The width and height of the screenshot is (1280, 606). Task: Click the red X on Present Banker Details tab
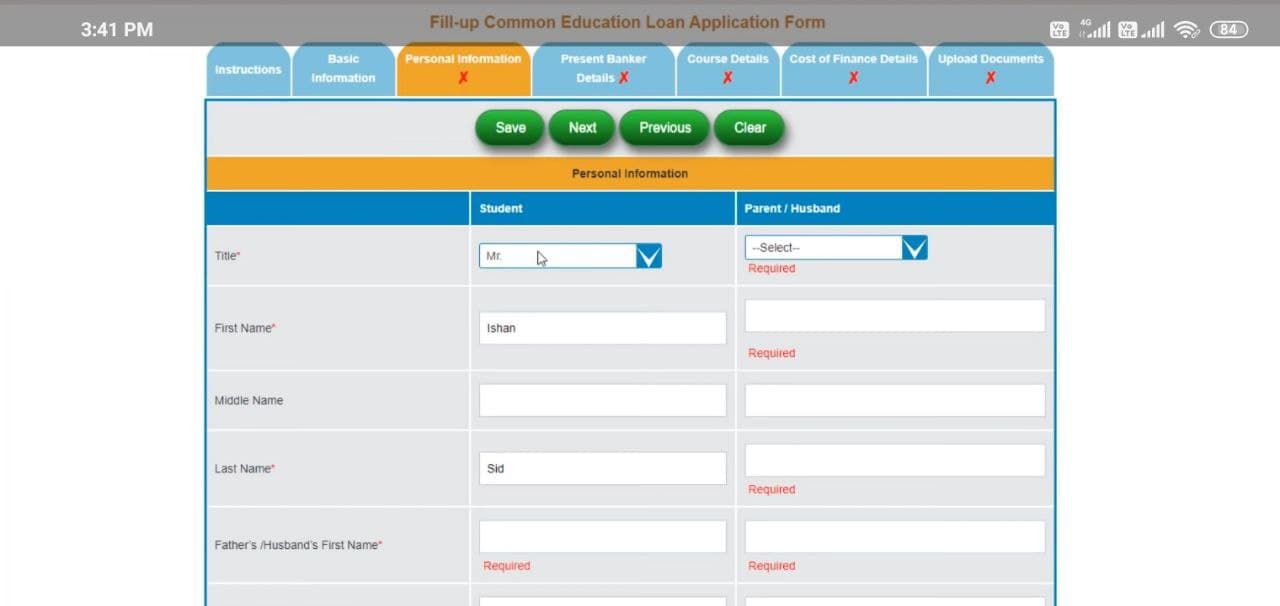pyautogui.click(x=624, y=78)
